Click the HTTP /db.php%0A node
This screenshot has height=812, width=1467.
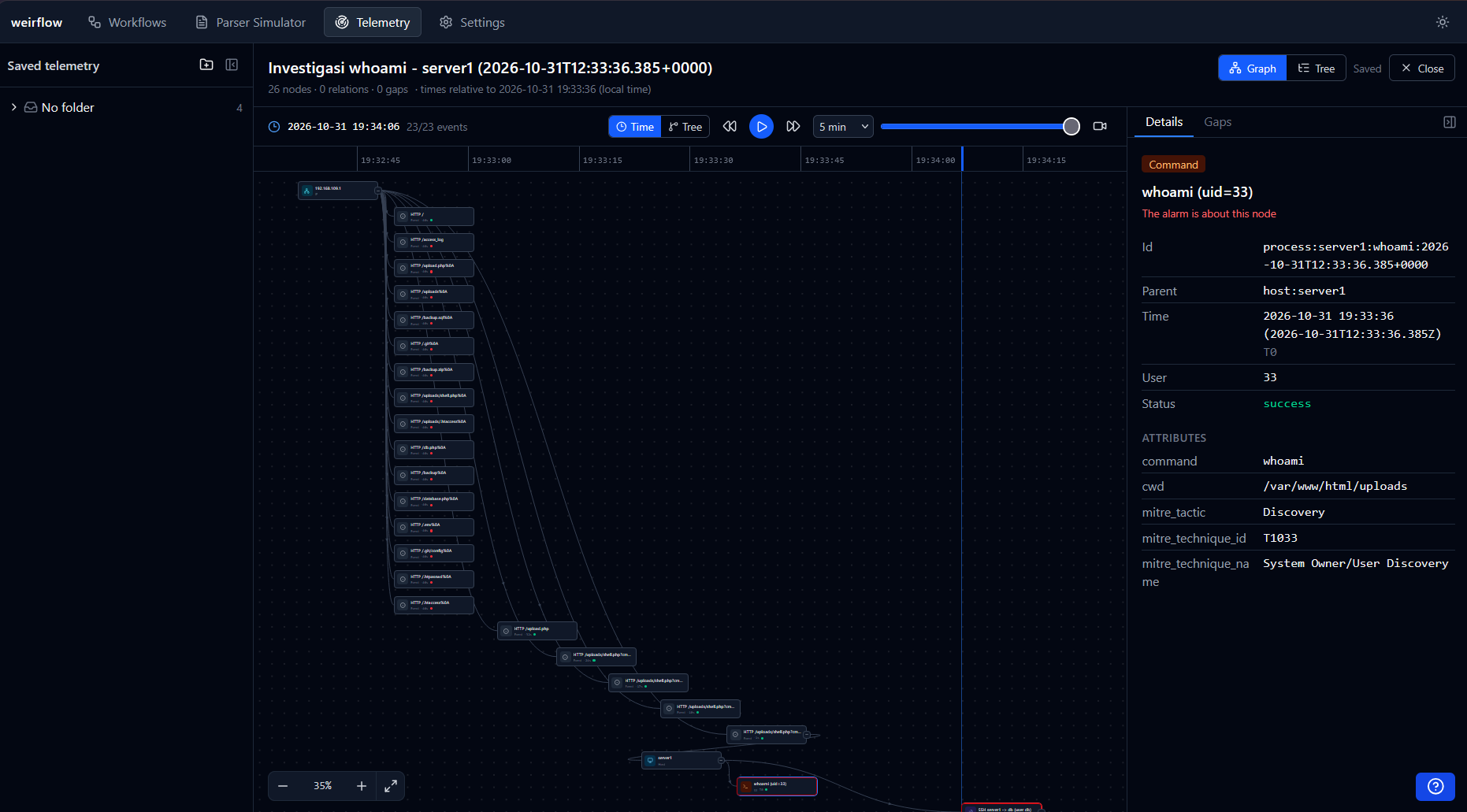click(434, 450)
